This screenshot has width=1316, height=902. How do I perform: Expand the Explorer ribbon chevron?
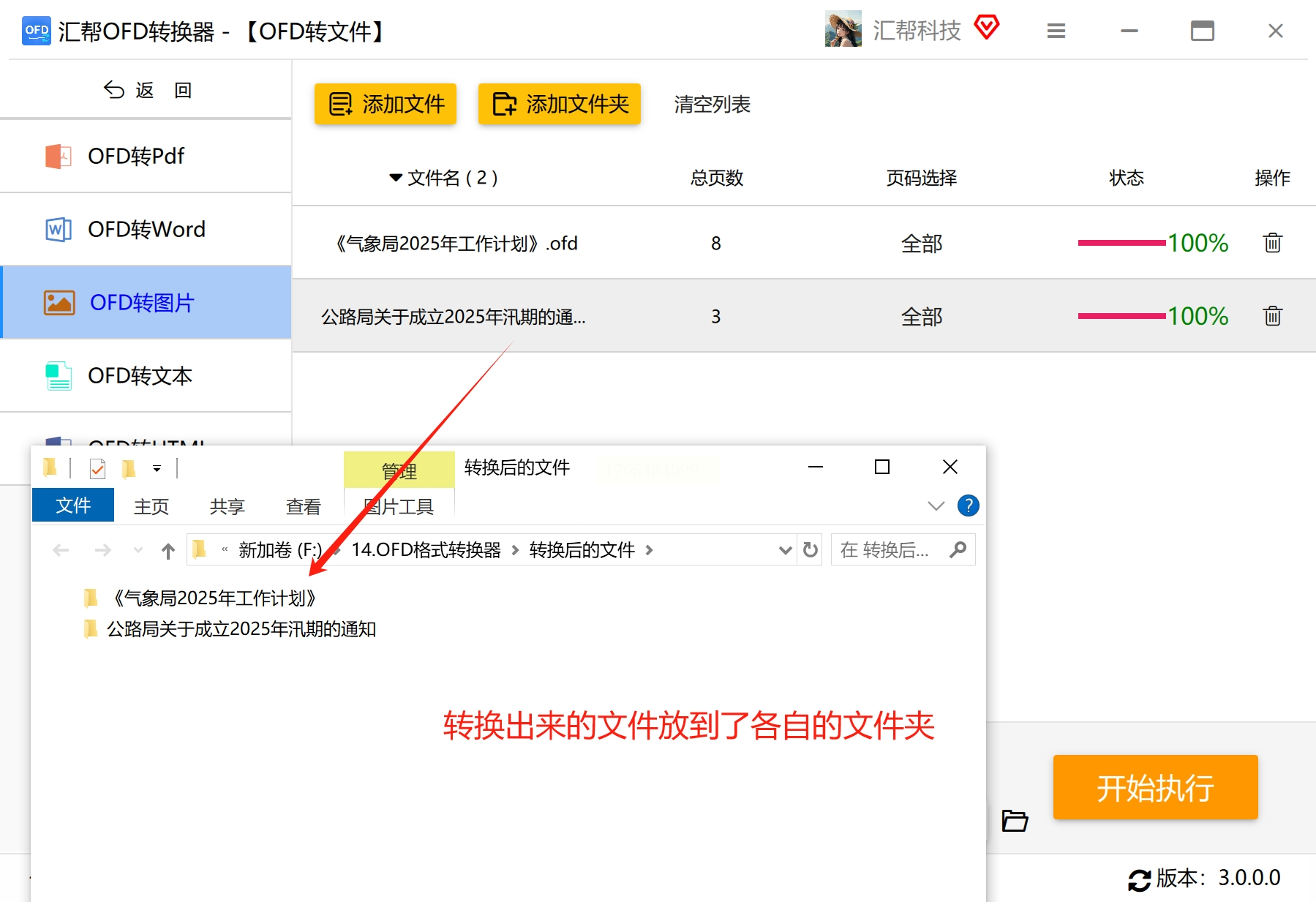pyautogui.click(x=936, y=506)
